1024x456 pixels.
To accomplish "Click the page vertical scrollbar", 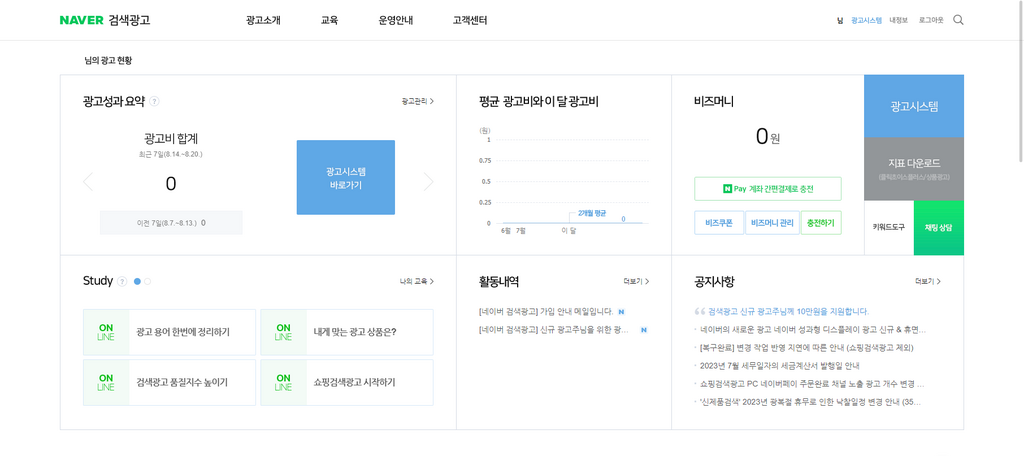I will [1020, 80].
